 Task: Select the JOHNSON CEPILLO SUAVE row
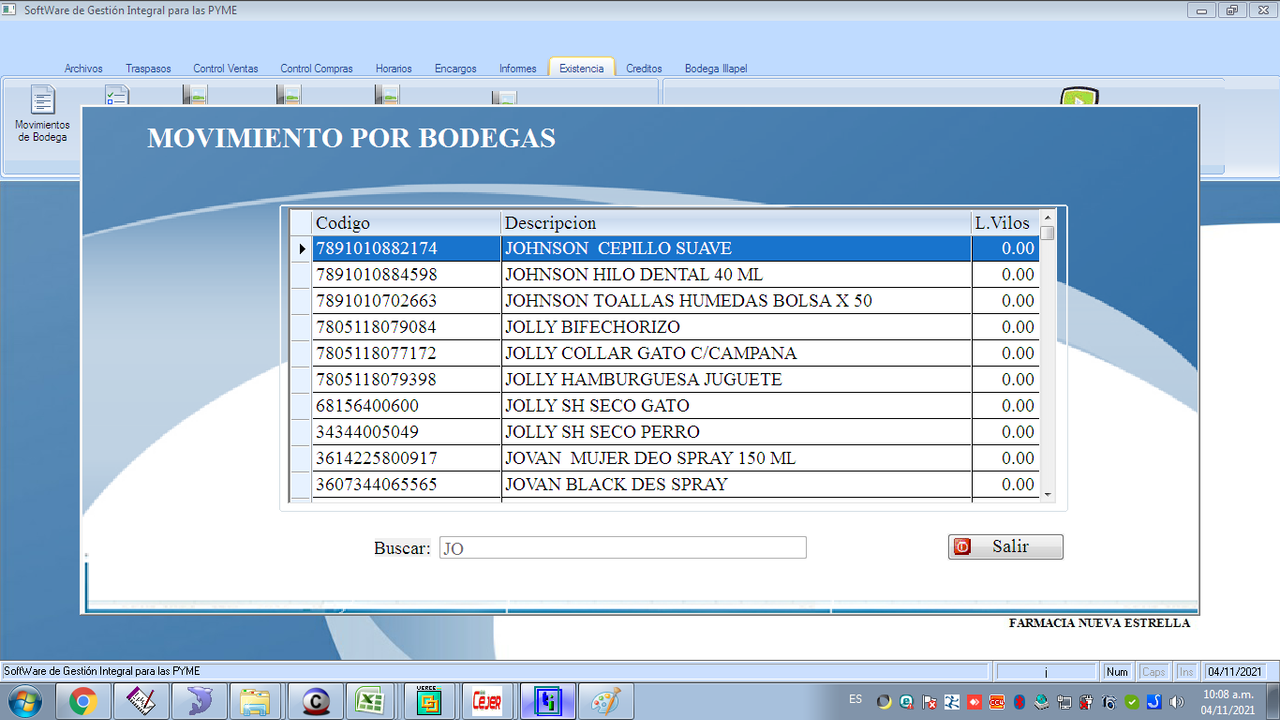664,248
